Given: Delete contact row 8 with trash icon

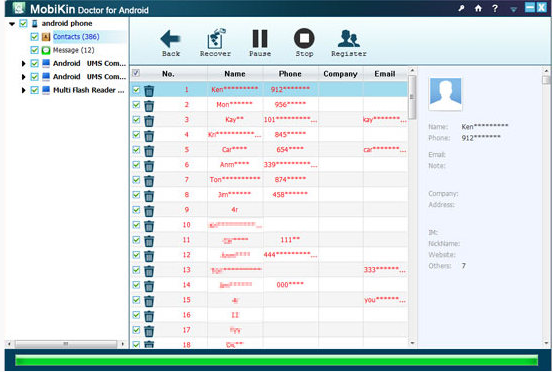Looking at the screenshot, I should pos(149,196).
